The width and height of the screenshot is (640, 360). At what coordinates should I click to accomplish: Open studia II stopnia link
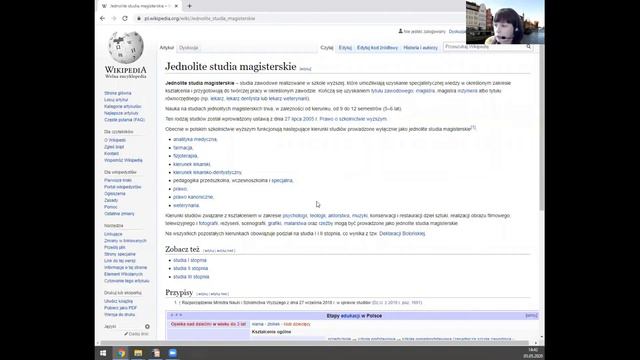pyautogui.click(x=191, y=268)
